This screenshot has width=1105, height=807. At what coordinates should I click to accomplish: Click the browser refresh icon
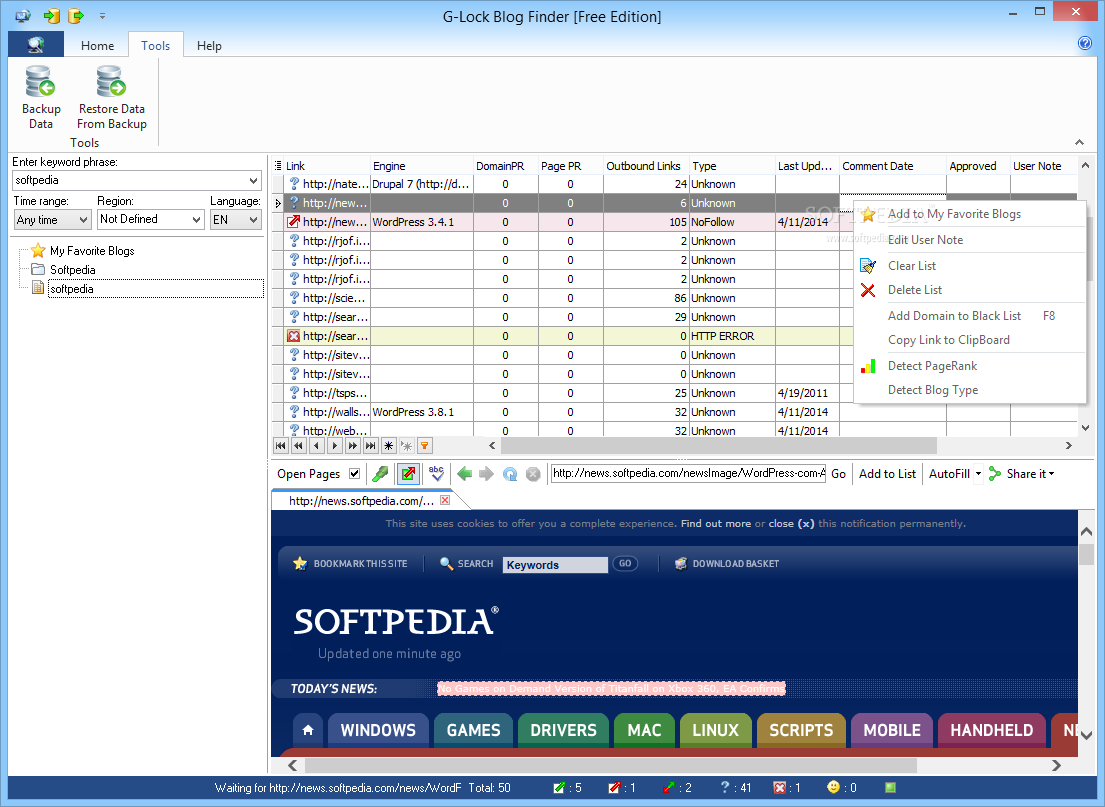point(510,474)
